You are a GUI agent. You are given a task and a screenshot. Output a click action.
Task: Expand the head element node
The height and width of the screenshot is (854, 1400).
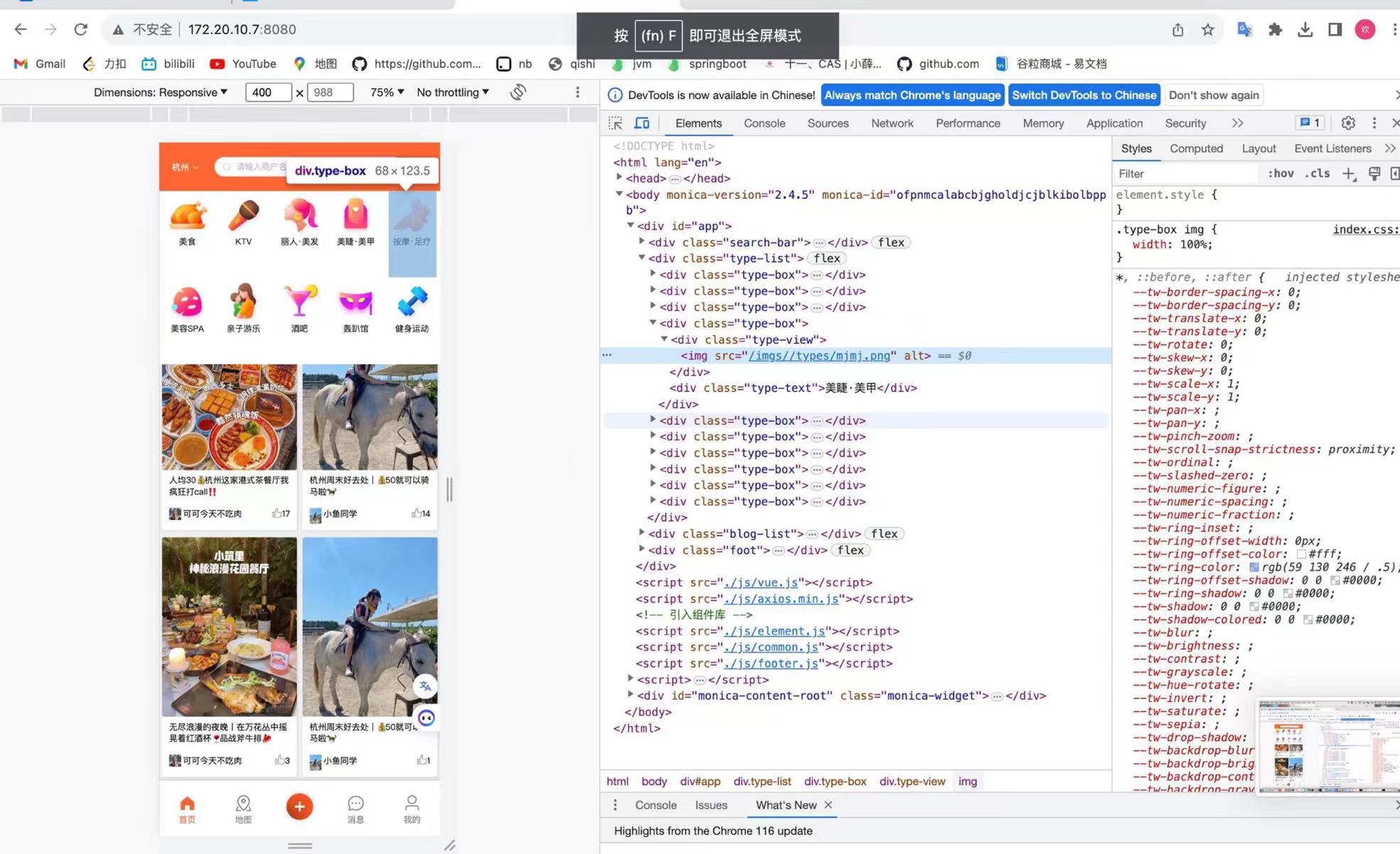tap(617, 178)
